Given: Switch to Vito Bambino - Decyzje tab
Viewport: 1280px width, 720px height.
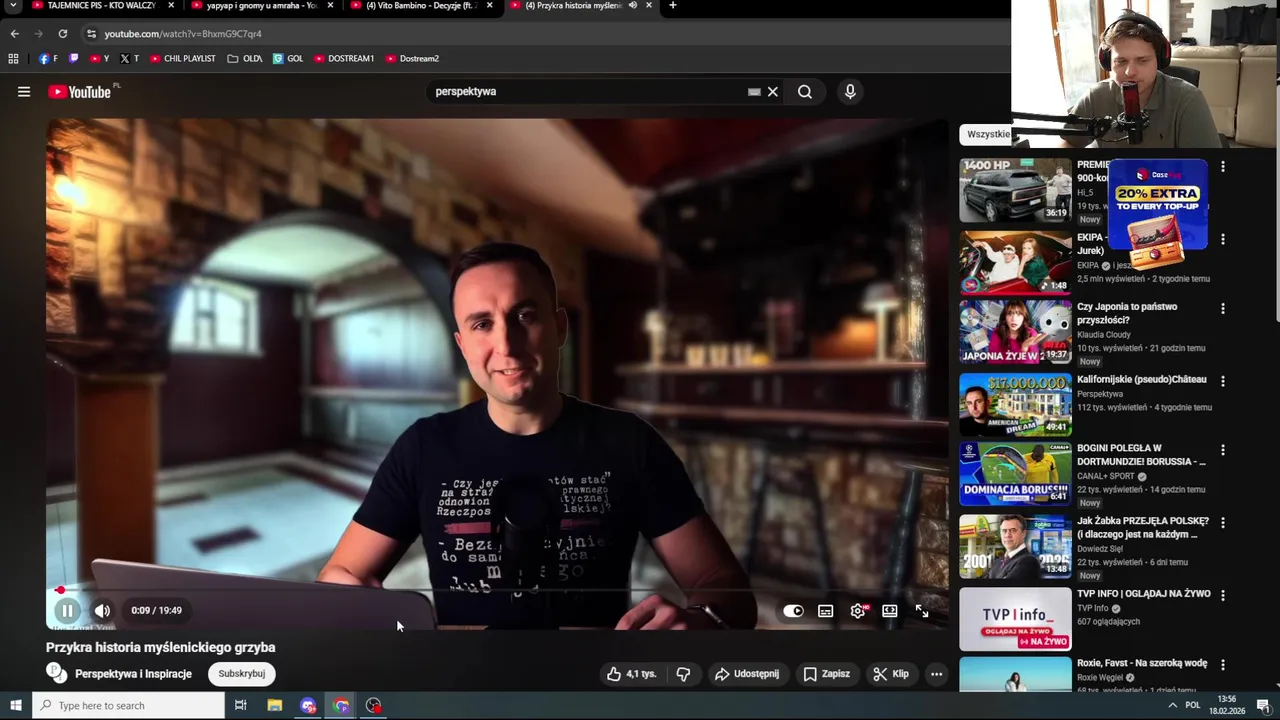Looking at the screenshot, I should pos(420,6).
